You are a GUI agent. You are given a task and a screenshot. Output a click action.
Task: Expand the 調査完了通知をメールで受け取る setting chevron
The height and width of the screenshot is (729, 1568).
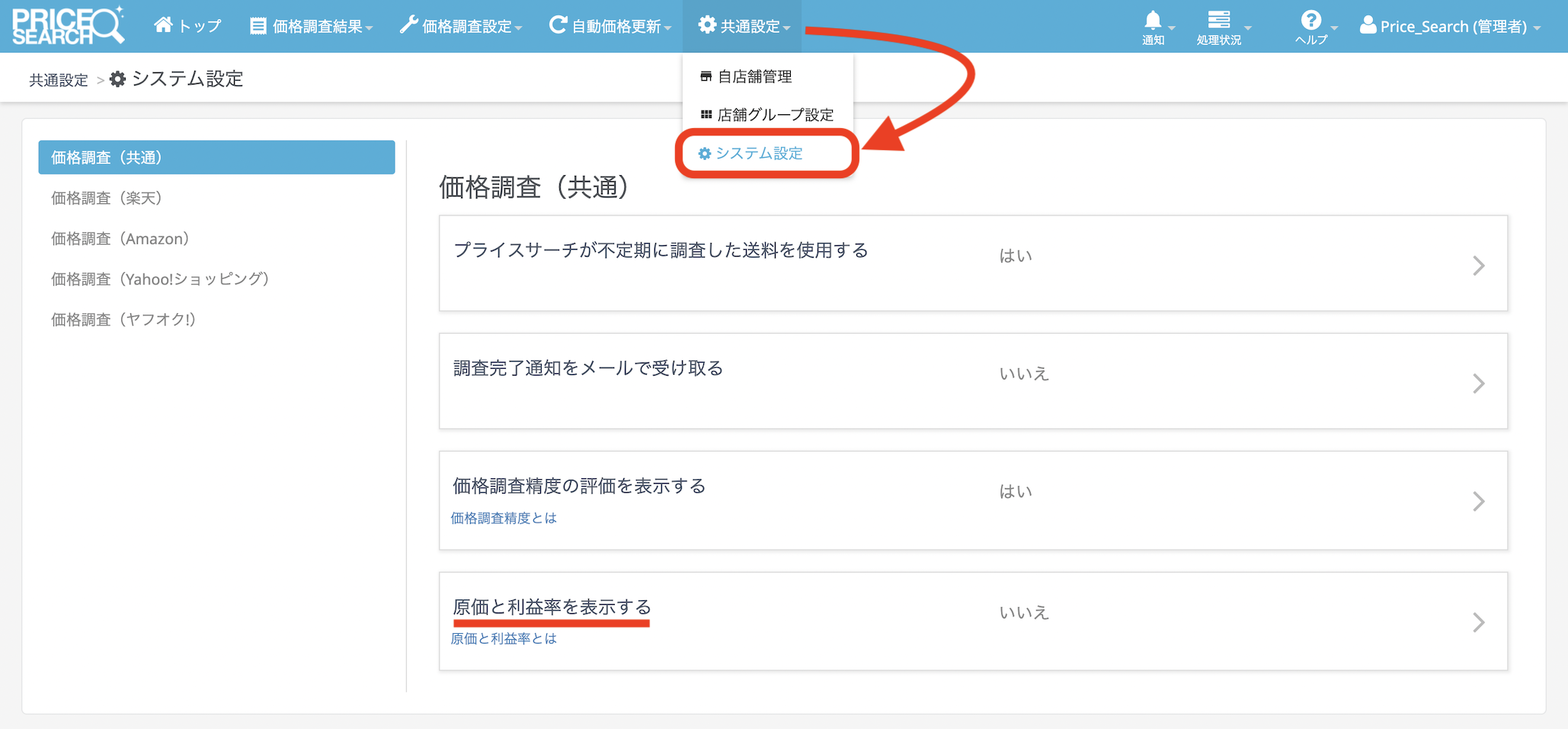pos(1478,383)
